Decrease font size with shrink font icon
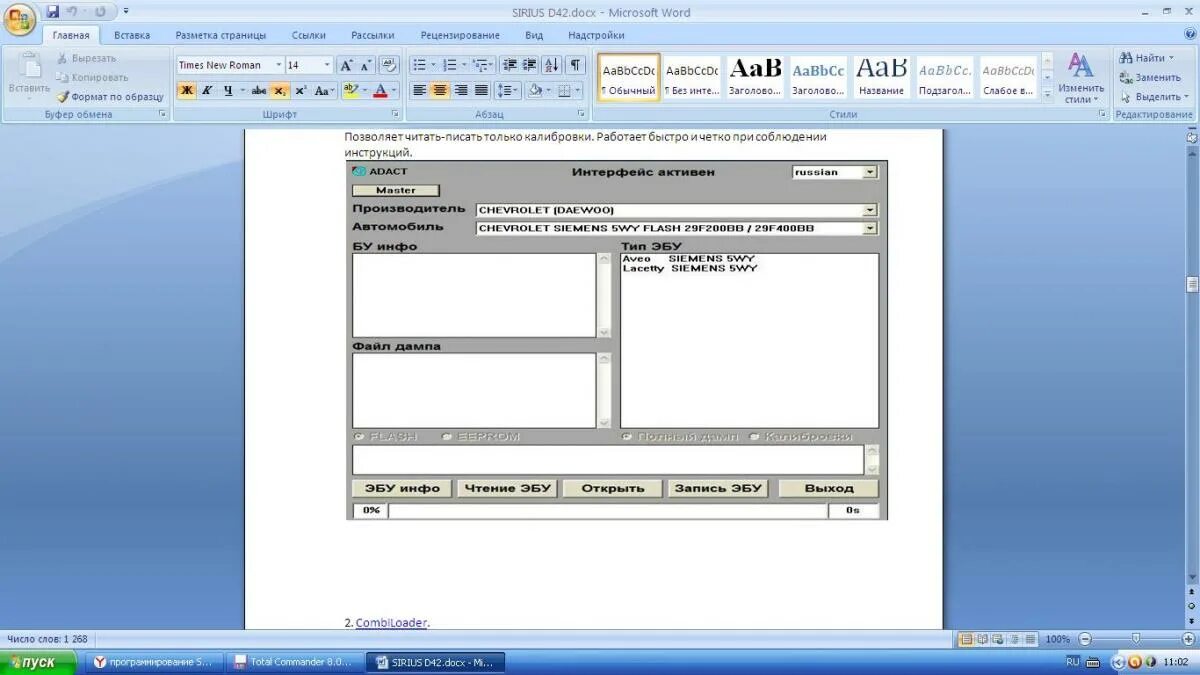1200x675 pixels. click(365, 65)
